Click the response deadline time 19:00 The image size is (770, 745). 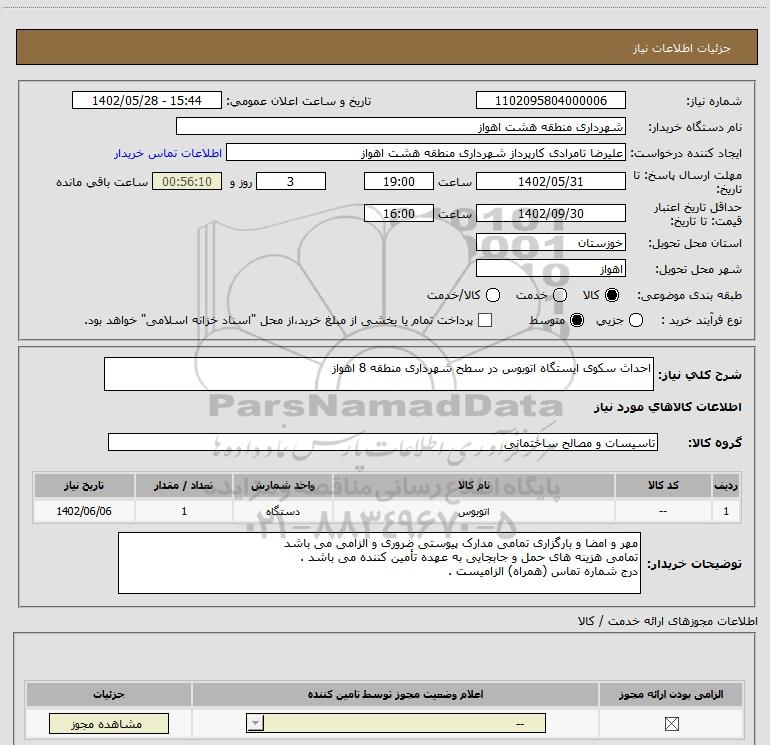399,181
